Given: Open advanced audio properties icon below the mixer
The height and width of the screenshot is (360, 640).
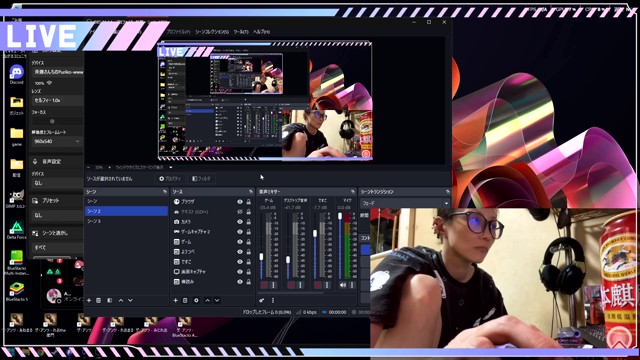Looking at the screenshot, I should (262, 300).
